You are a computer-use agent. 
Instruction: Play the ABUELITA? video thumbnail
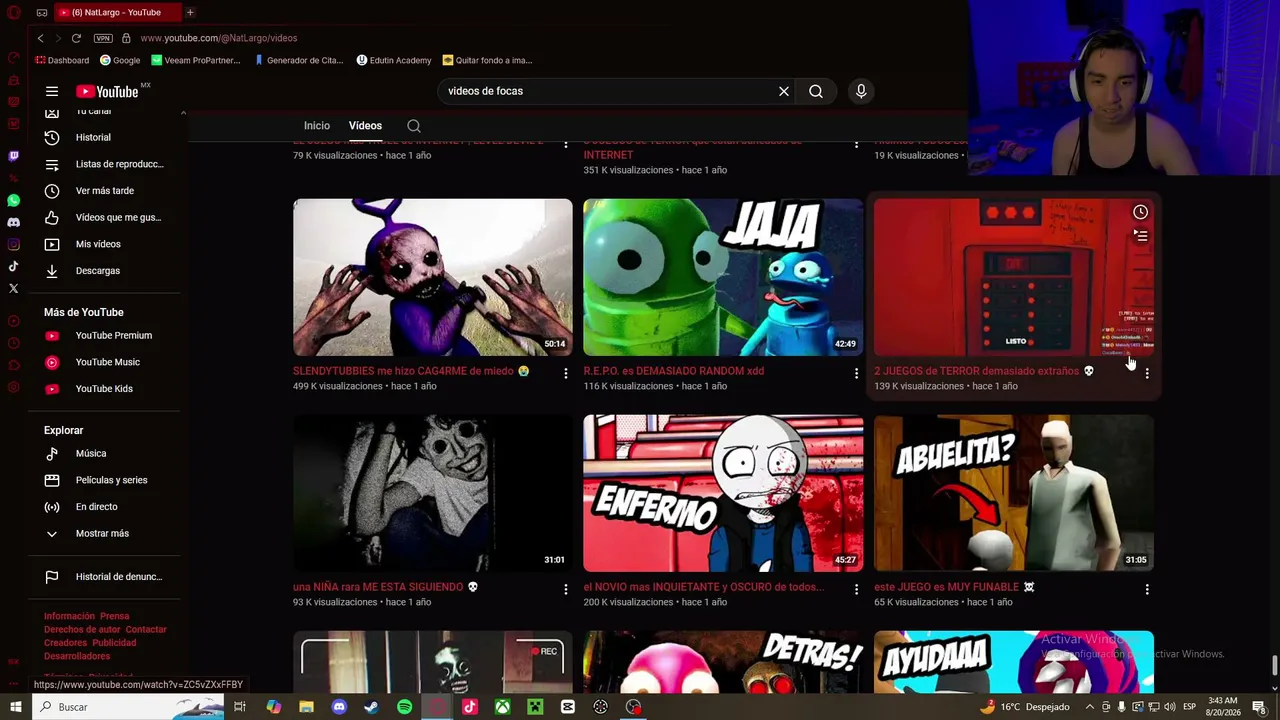pyautogui.click(x=1014, y=493)
